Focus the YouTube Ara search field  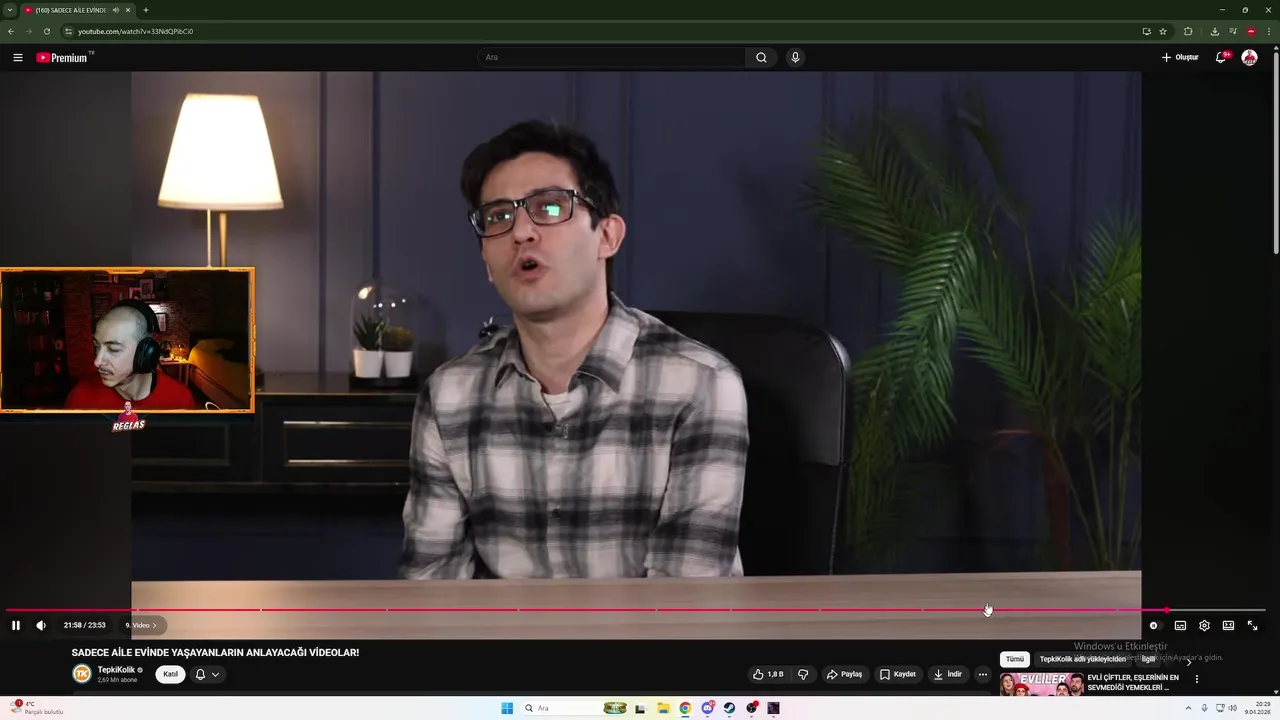coord(611,58)
